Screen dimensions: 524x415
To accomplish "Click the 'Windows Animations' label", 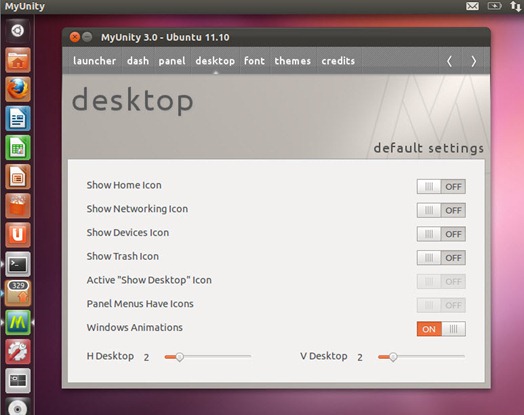I will (135, 327).
